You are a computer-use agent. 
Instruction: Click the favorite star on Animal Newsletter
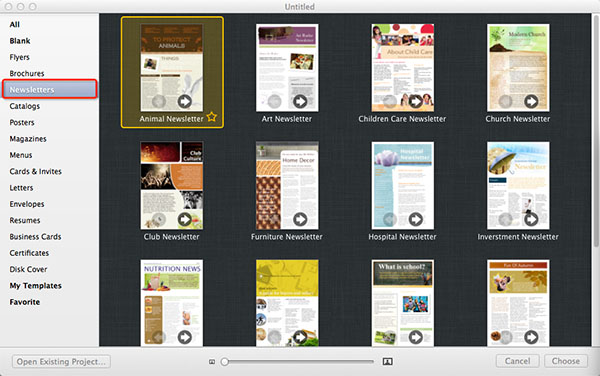[x=212, y=117]
